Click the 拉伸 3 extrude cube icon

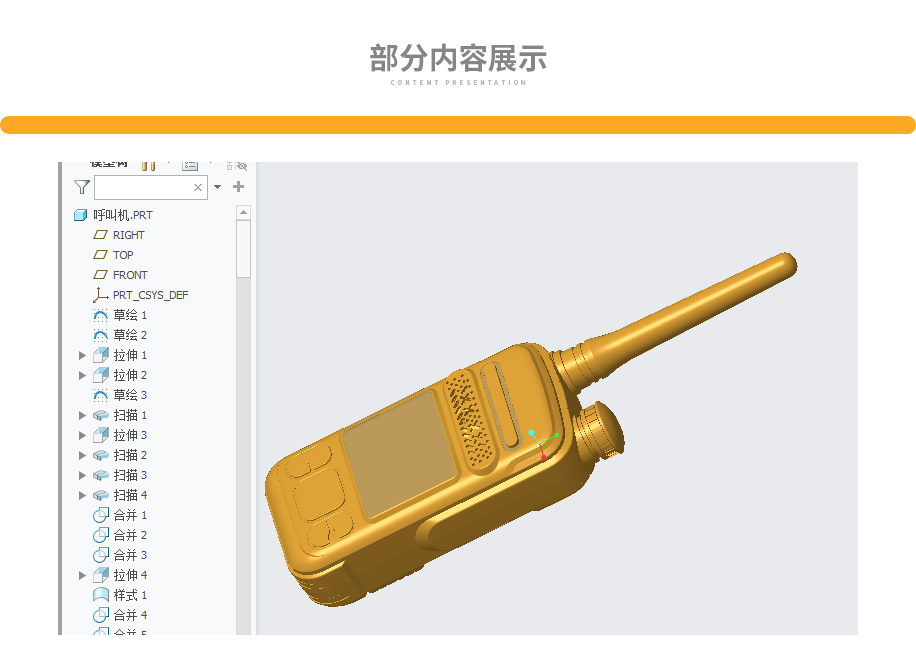(101, 435)
